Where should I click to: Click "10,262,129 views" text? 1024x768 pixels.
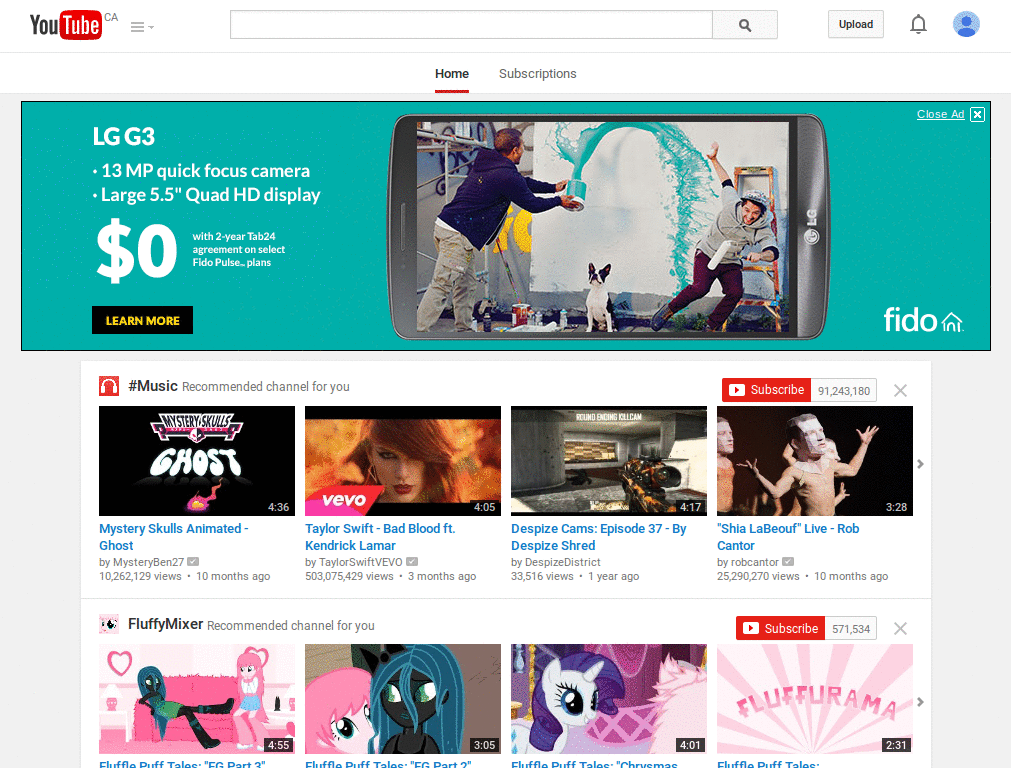click(140, 577)
